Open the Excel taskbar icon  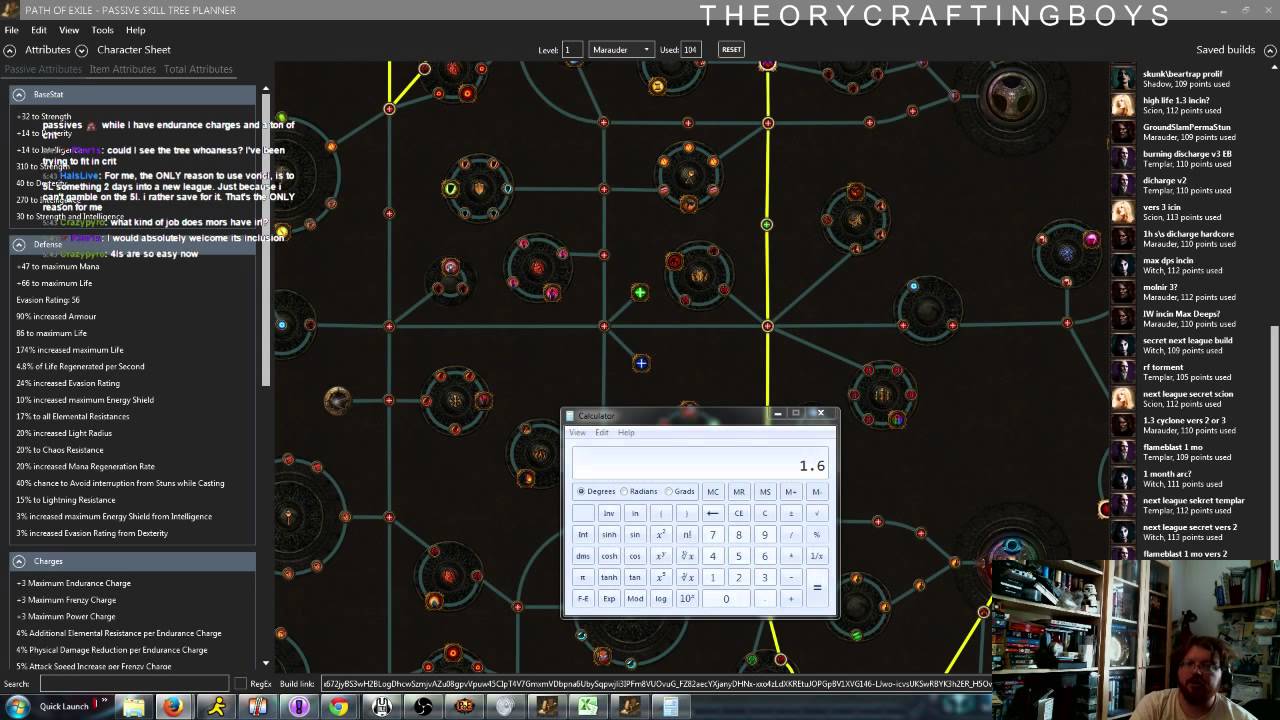coord(587,706)
